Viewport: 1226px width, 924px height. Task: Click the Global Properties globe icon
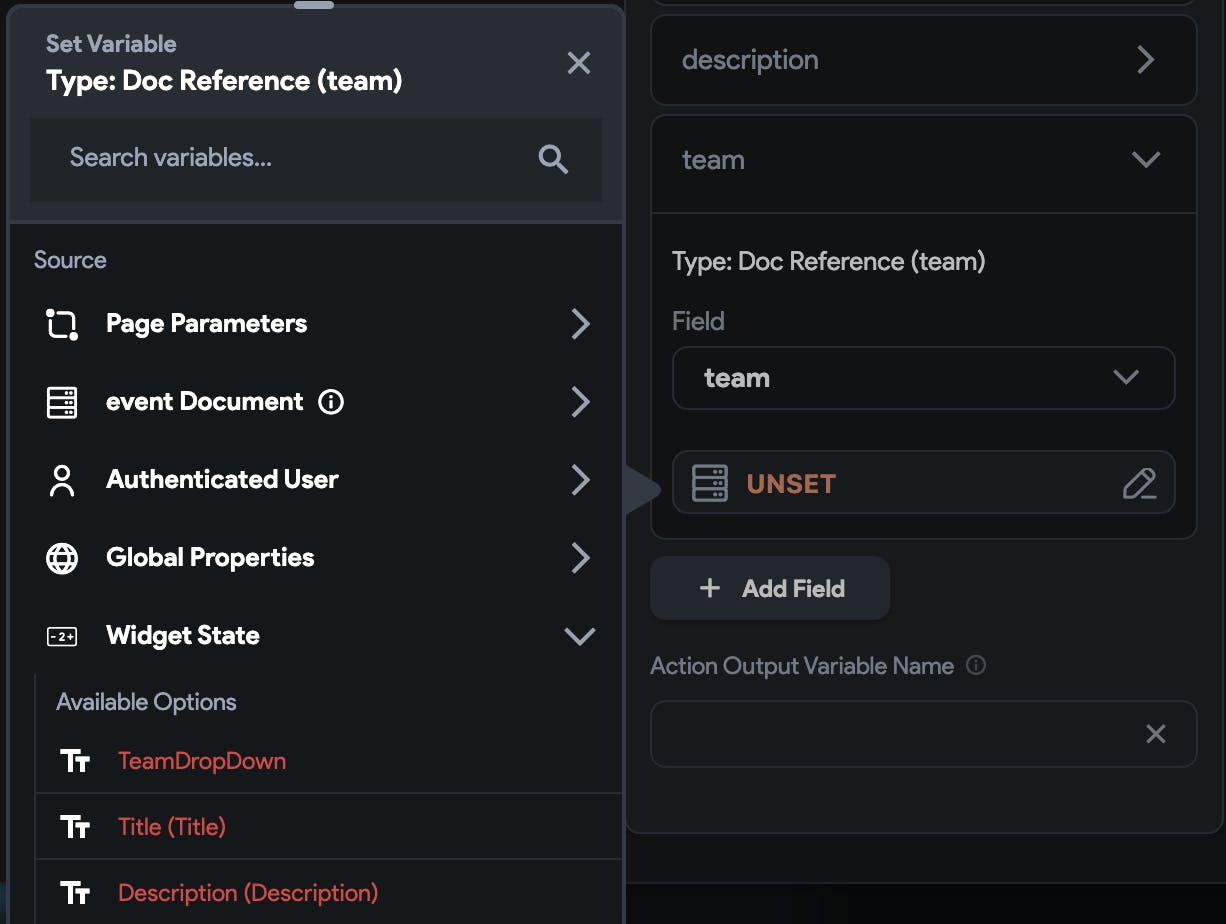pos(62,558)
